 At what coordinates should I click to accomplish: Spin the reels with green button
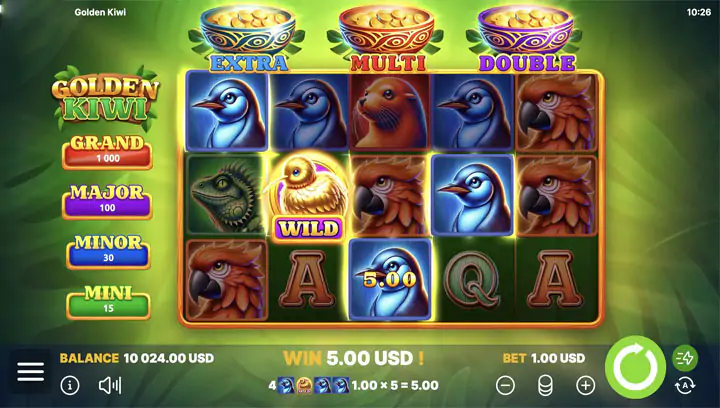point(635,367)
